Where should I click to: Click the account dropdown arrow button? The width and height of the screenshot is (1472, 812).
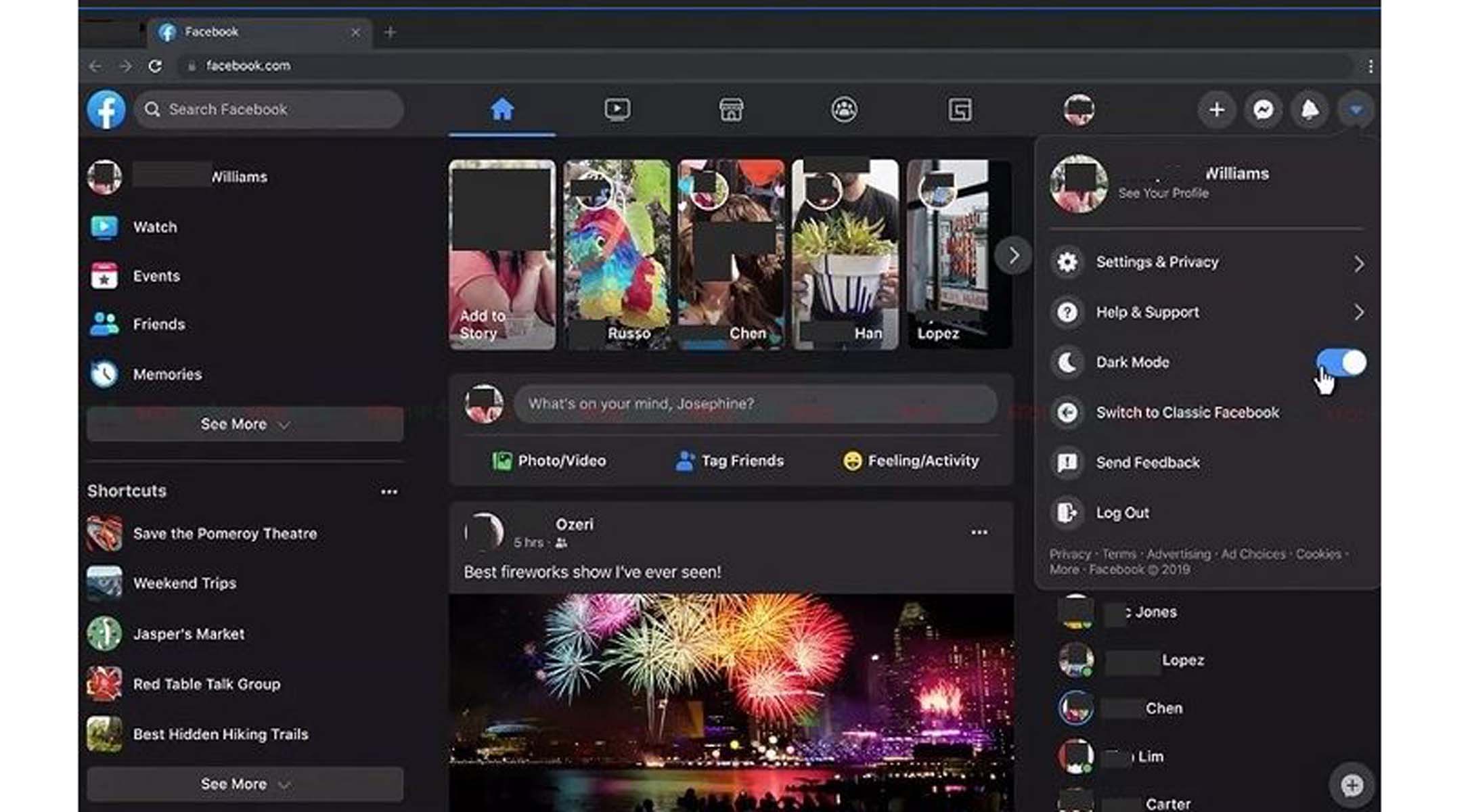click(x=1356, y=110)
